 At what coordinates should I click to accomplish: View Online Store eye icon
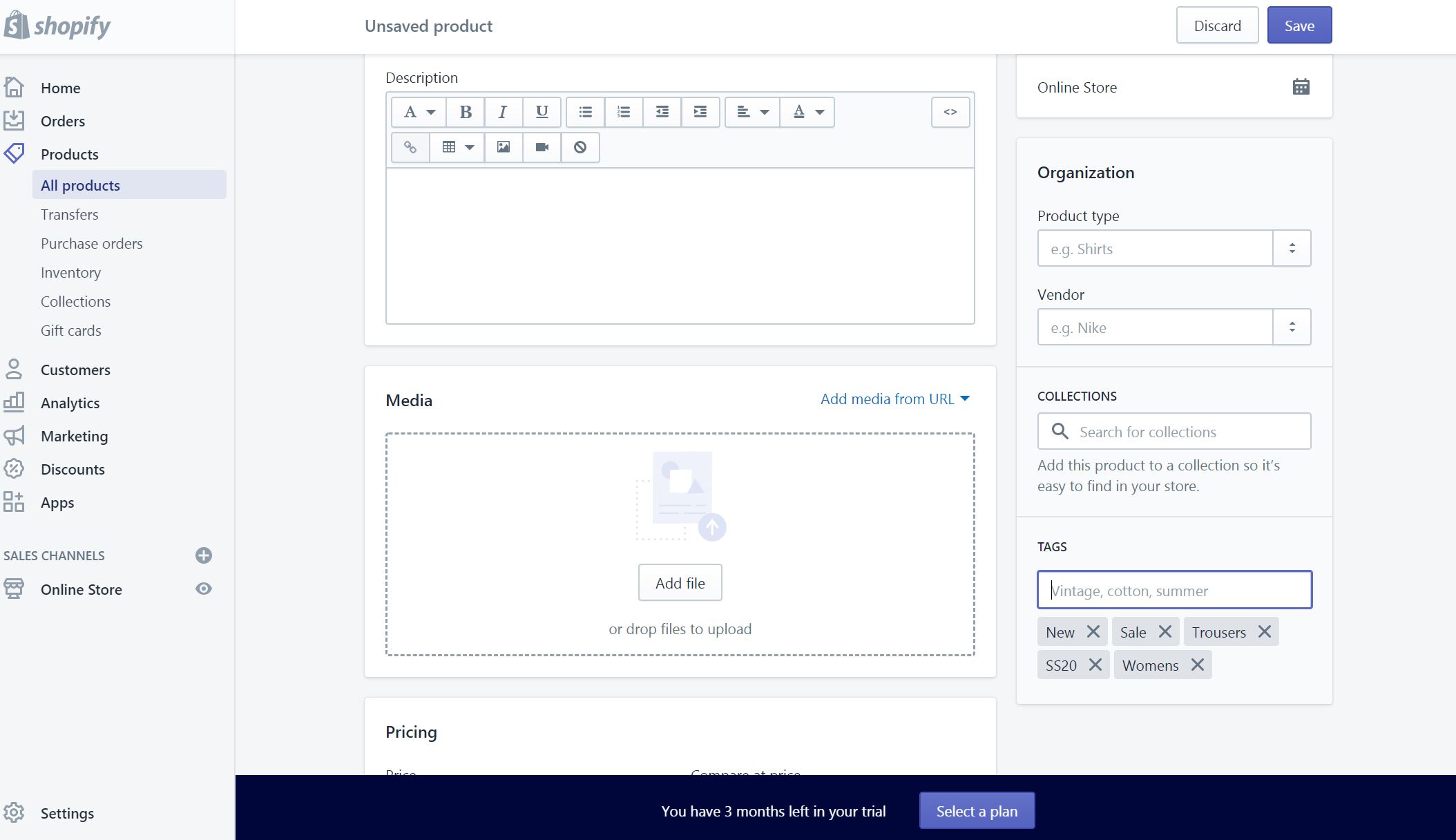click(x=203, y=589)
